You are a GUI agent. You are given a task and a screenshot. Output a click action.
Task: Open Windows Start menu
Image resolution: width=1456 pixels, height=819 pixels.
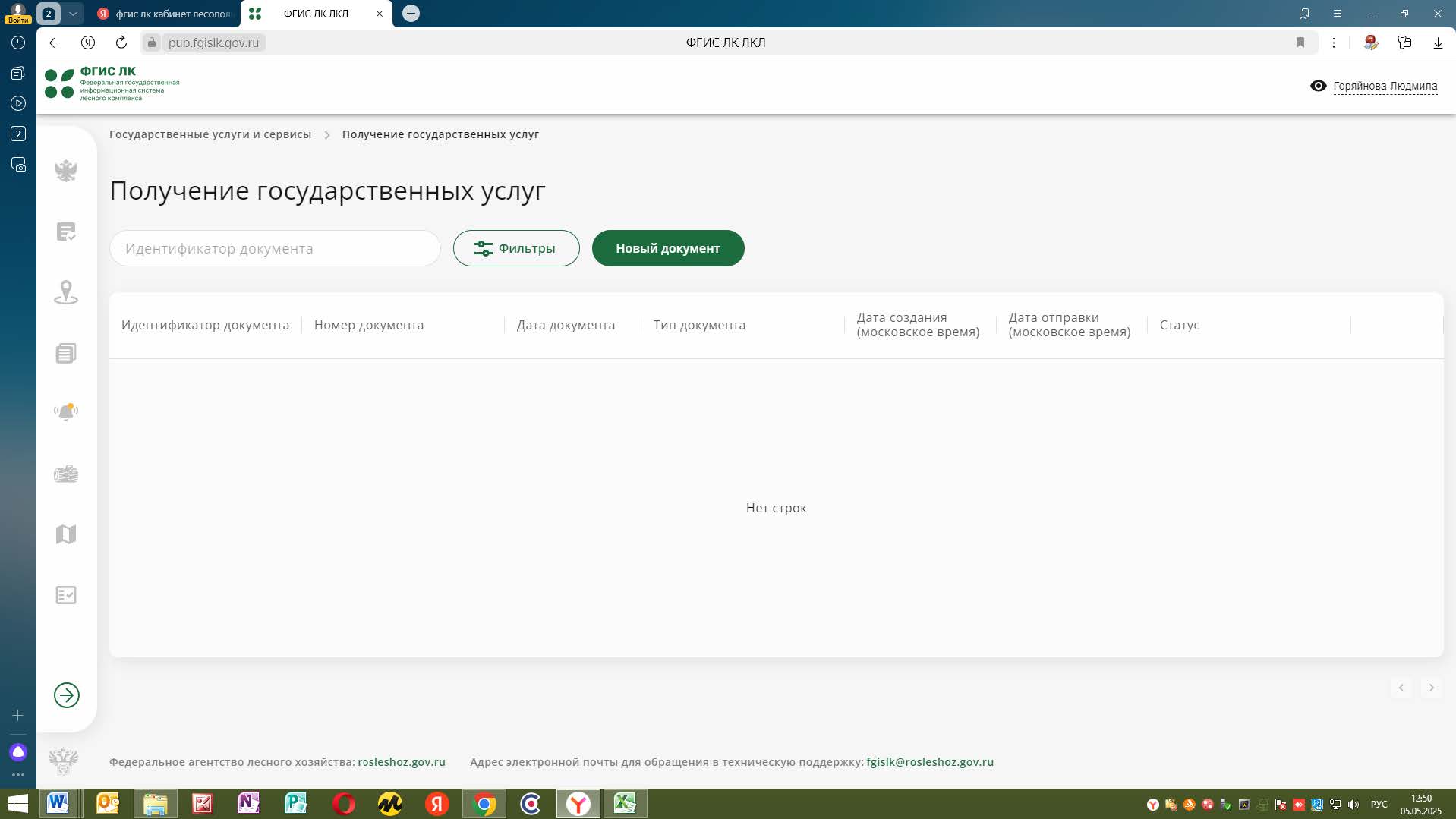(x=17, y=804)
